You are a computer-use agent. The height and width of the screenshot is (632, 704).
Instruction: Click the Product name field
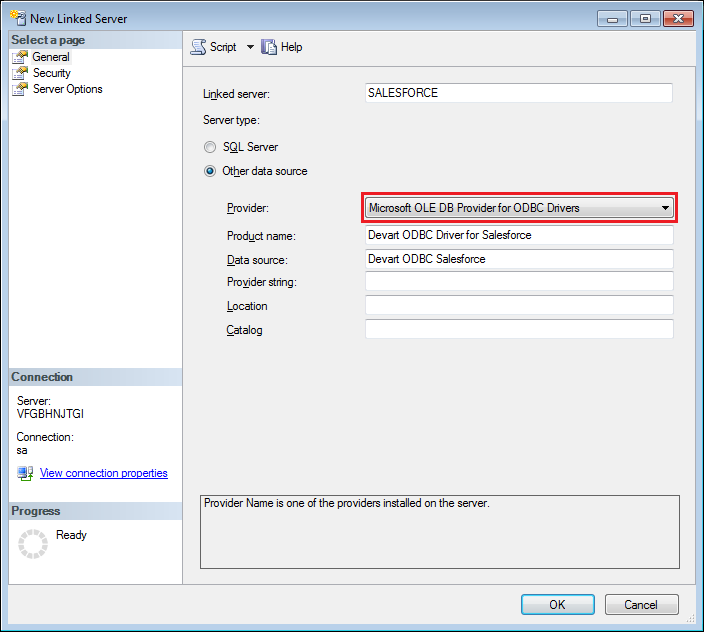tap(519, 235)
